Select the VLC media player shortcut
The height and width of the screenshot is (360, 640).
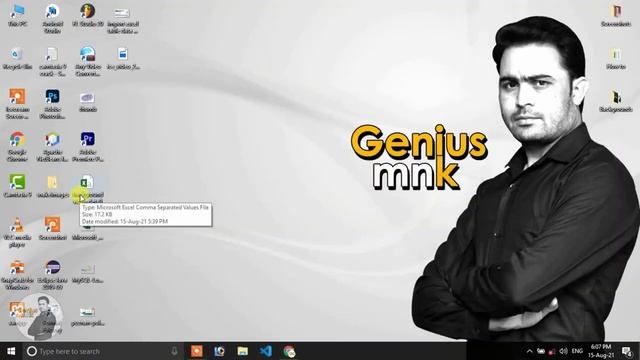pos(18,232)
